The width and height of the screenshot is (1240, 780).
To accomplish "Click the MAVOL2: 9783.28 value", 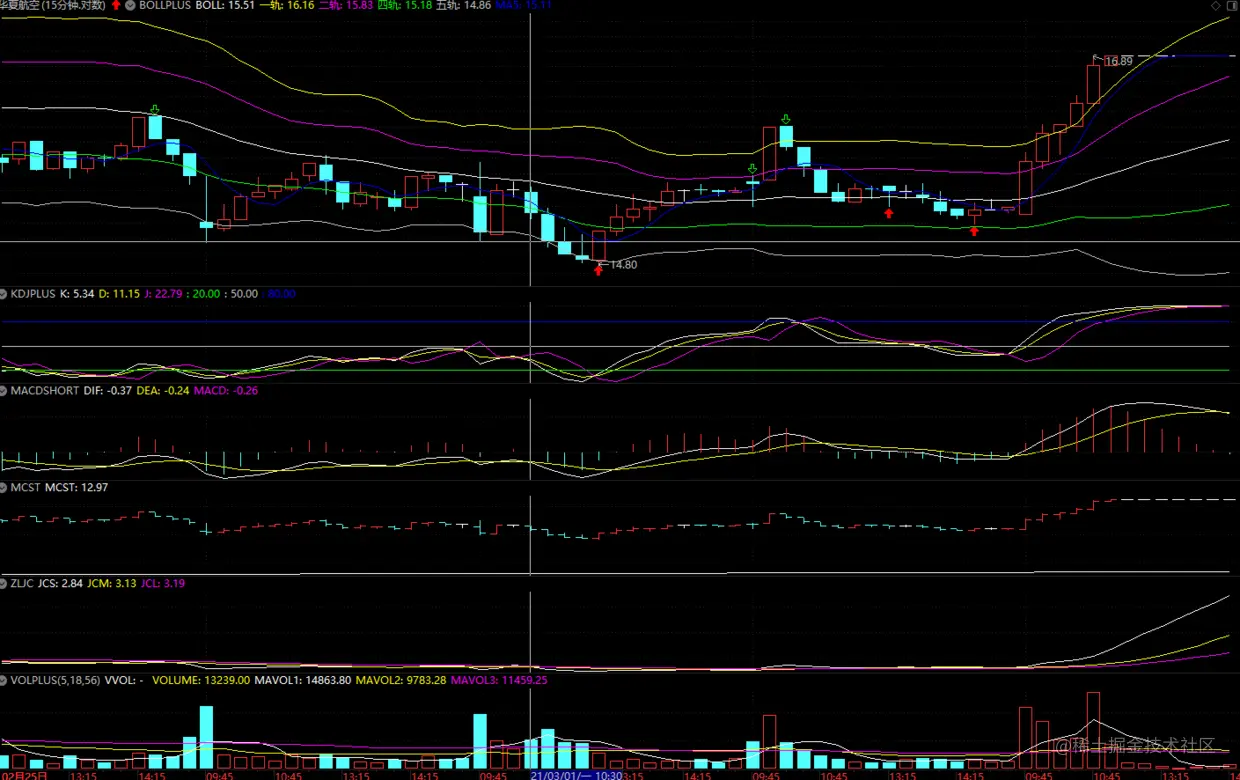I will click(x=402, y=679).
